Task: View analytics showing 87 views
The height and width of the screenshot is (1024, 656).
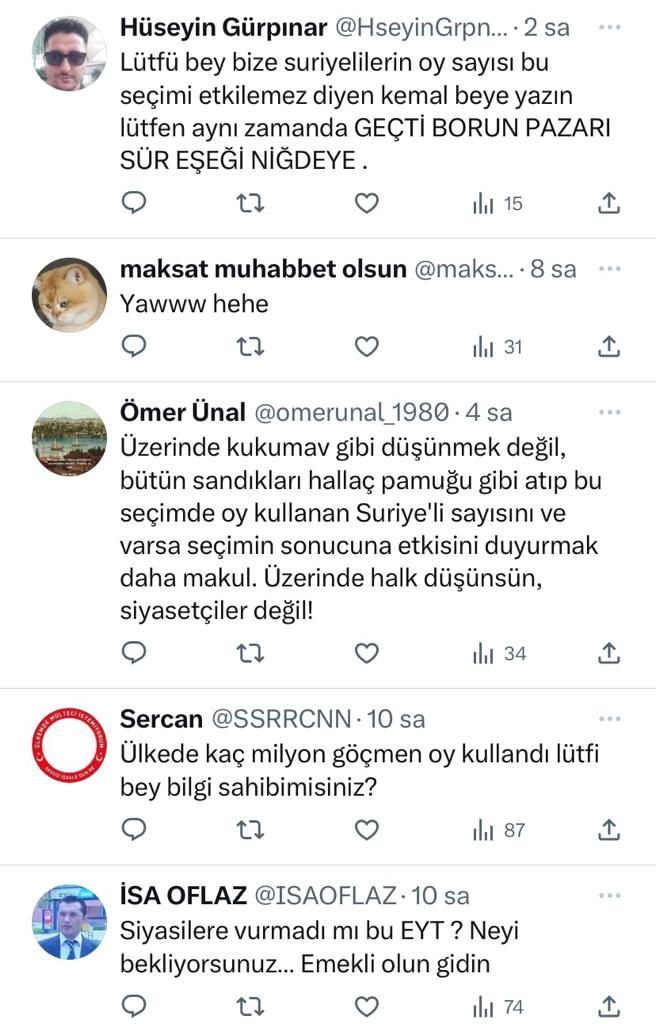Action: 498,829
